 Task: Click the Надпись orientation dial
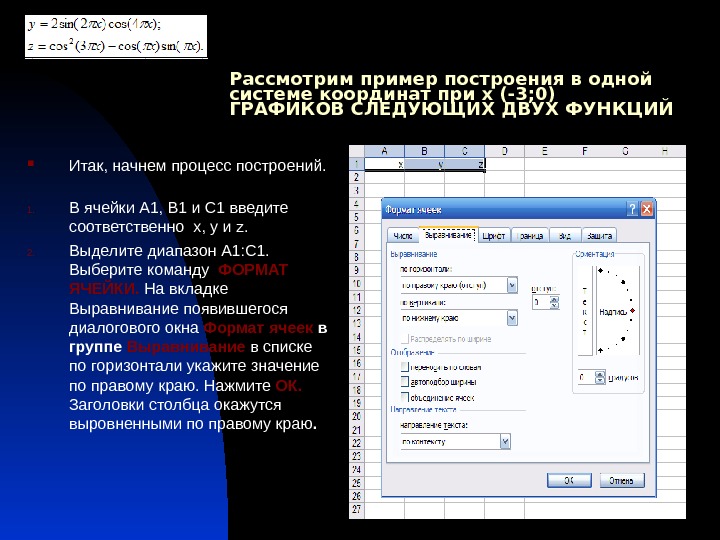[x=617, y=311]
